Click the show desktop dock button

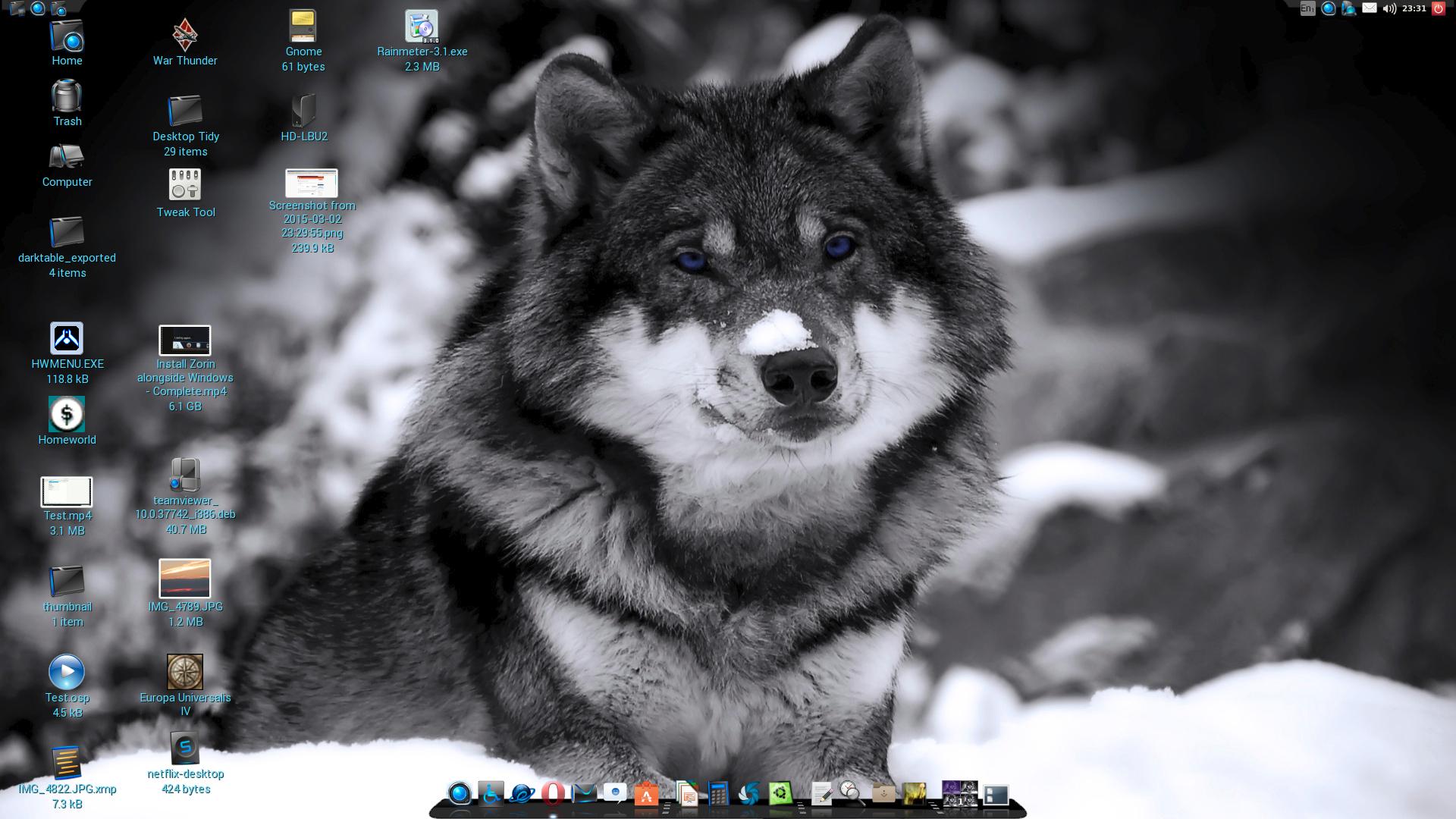coord(996,794)
